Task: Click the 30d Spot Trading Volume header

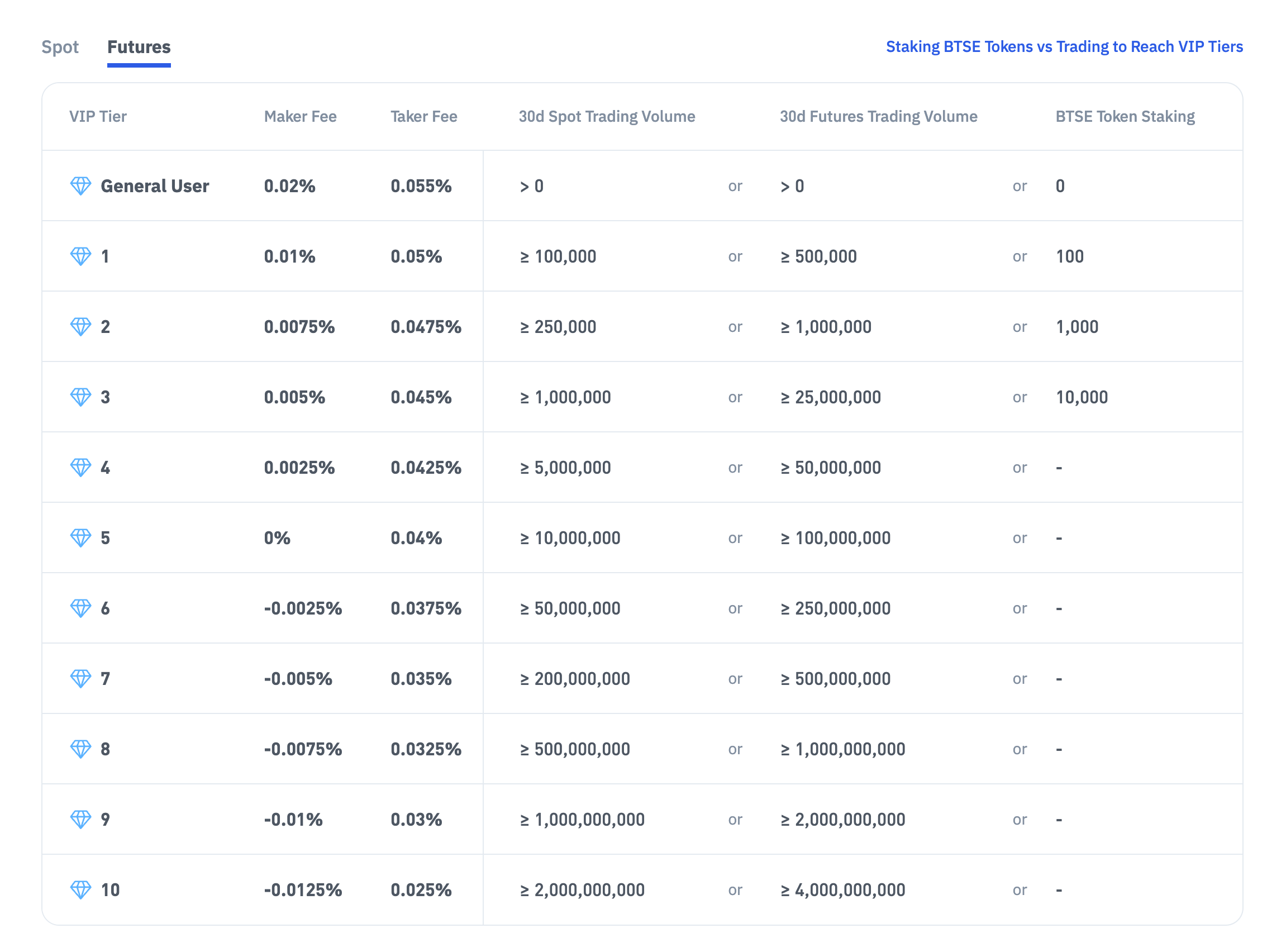Action: [x=607, y=117]
